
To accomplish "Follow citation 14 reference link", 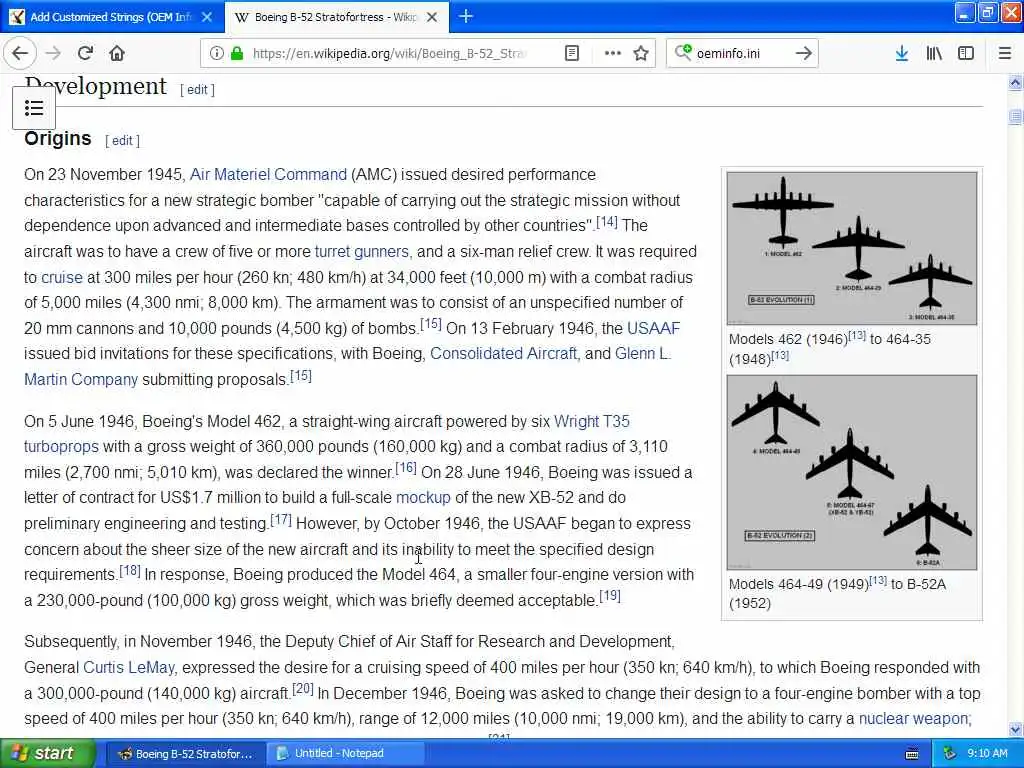I will [607, 222].
